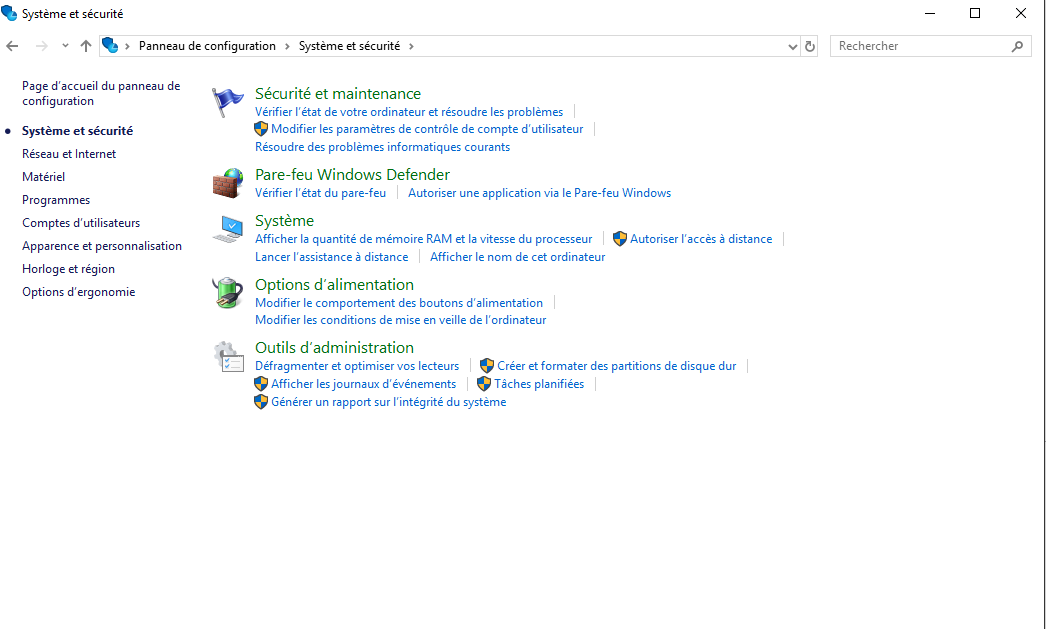Go back with the left arrow button
This screenshot has height=629, width=1046.
12,46
